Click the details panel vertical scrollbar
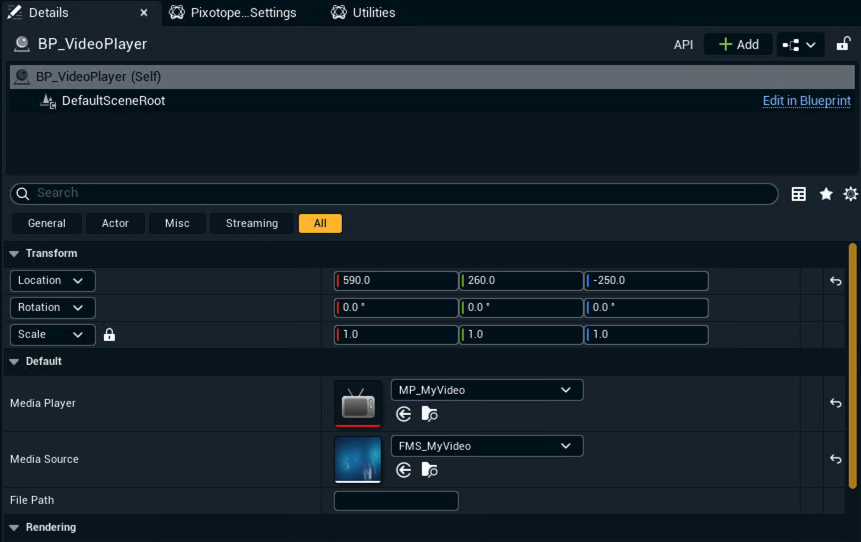The height and width of the screenshot is (542, 861). coord(852,365)
